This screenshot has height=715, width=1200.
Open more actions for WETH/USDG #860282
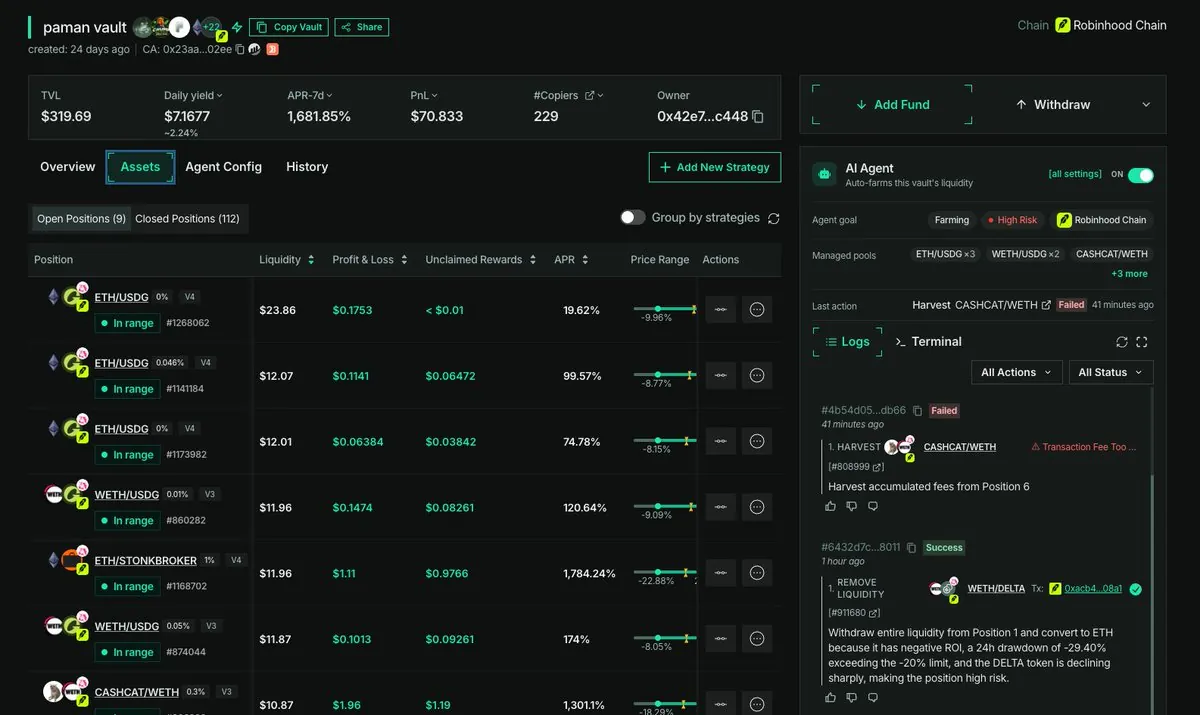(757, 508)
